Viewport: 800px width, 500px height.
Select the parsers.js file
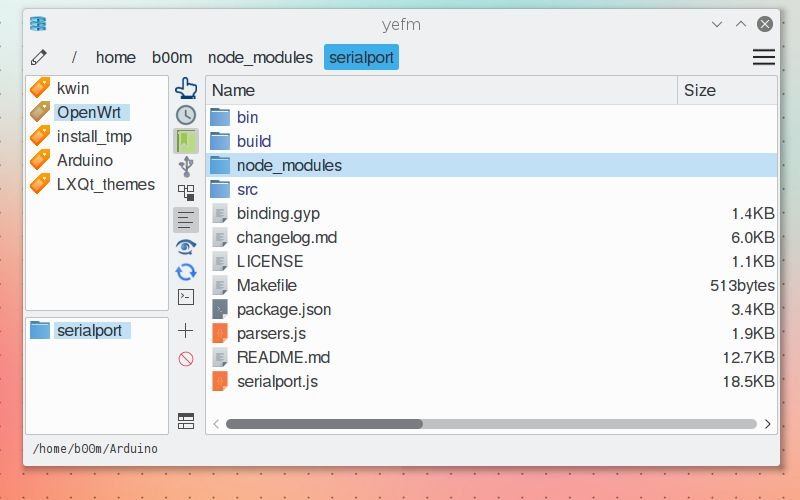tap(271, 333)
